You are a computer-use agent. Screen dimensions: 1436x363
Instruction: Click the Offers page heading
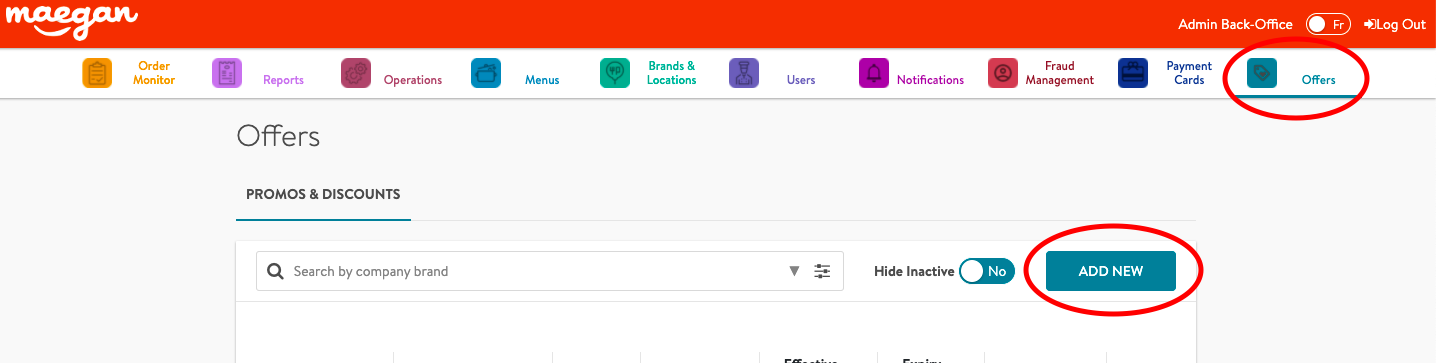point(278,137)
